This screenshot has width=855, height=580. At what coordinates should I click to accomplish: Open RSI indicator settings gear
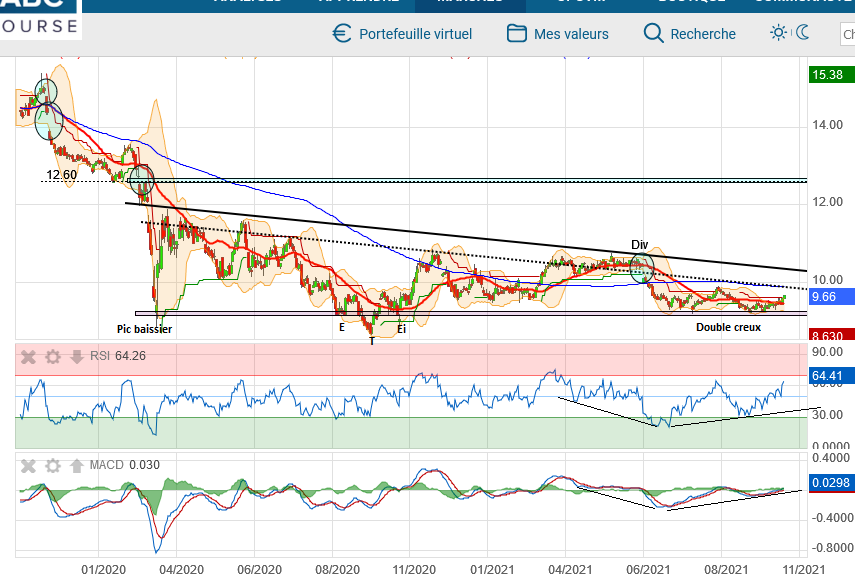click(x=52, y=357)
